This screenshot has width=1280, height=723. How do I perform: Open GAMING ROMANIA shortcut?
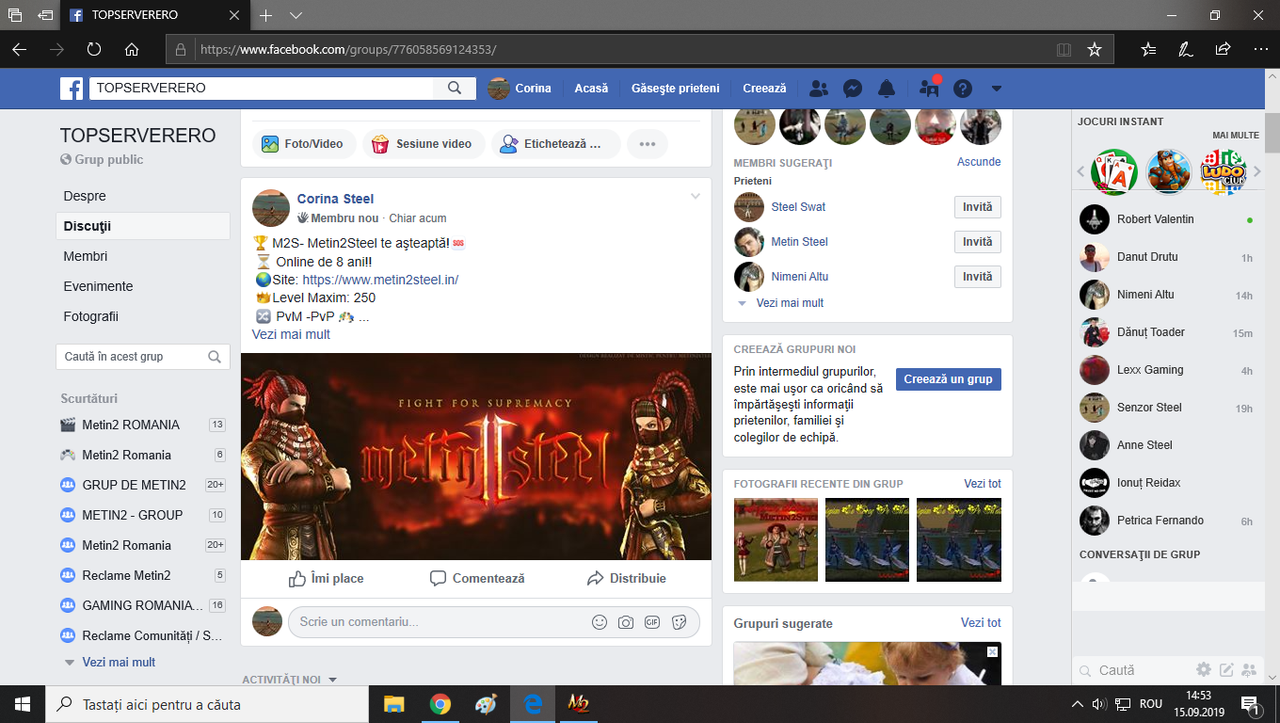tap(143, 605)
